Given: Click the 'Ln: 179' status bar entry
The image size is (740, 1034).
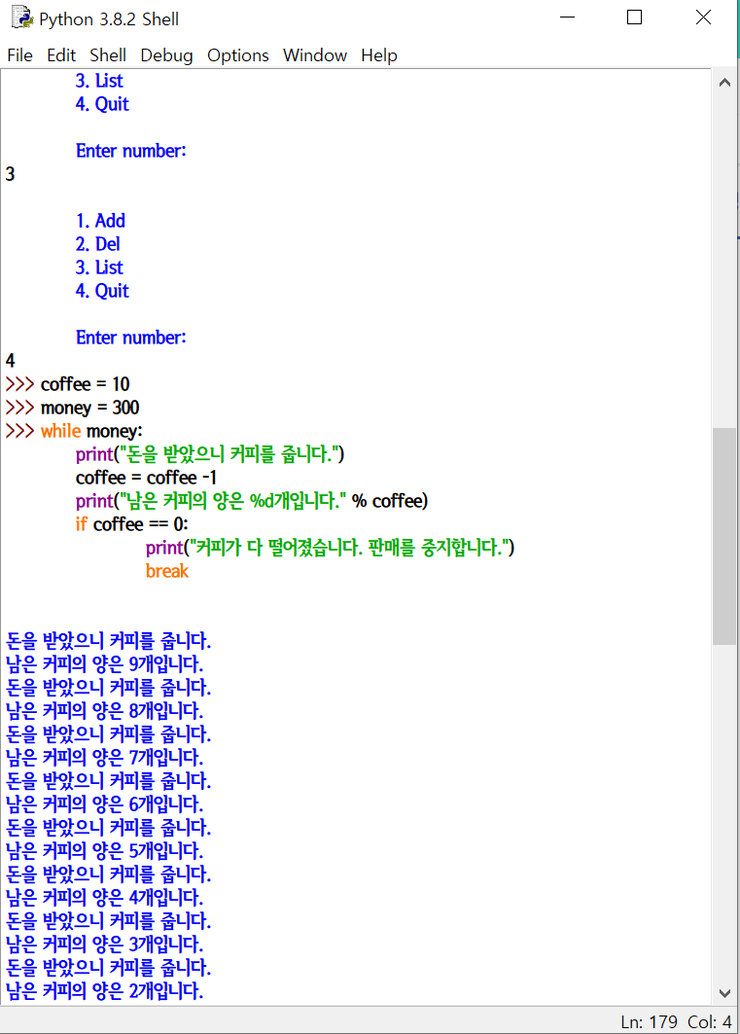Looking at the screenshot, I should tap(649, 1022).
